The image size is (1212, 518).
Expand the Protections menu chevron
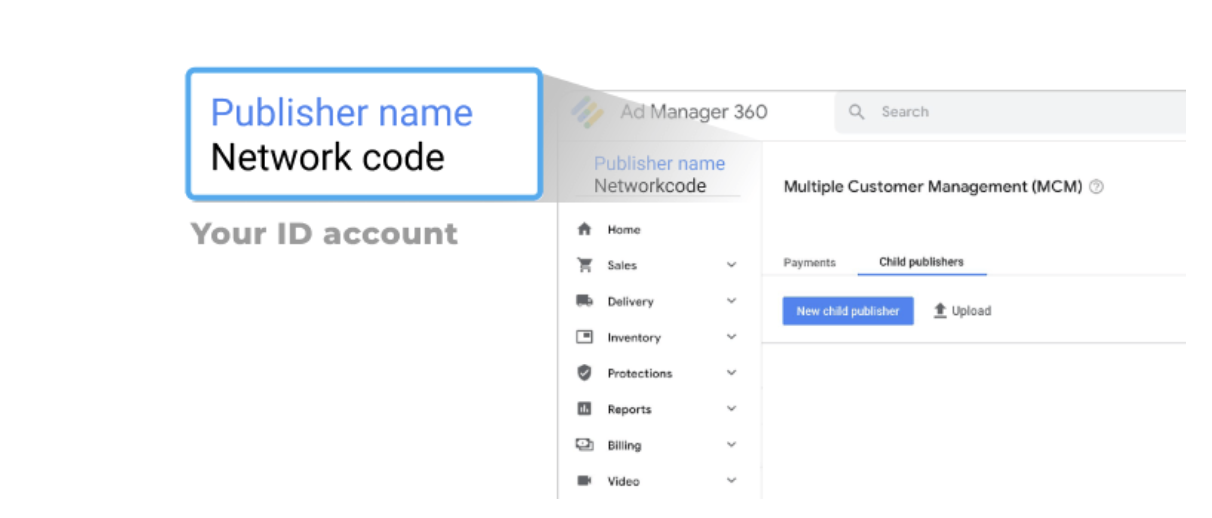click(x=731, y=373)
